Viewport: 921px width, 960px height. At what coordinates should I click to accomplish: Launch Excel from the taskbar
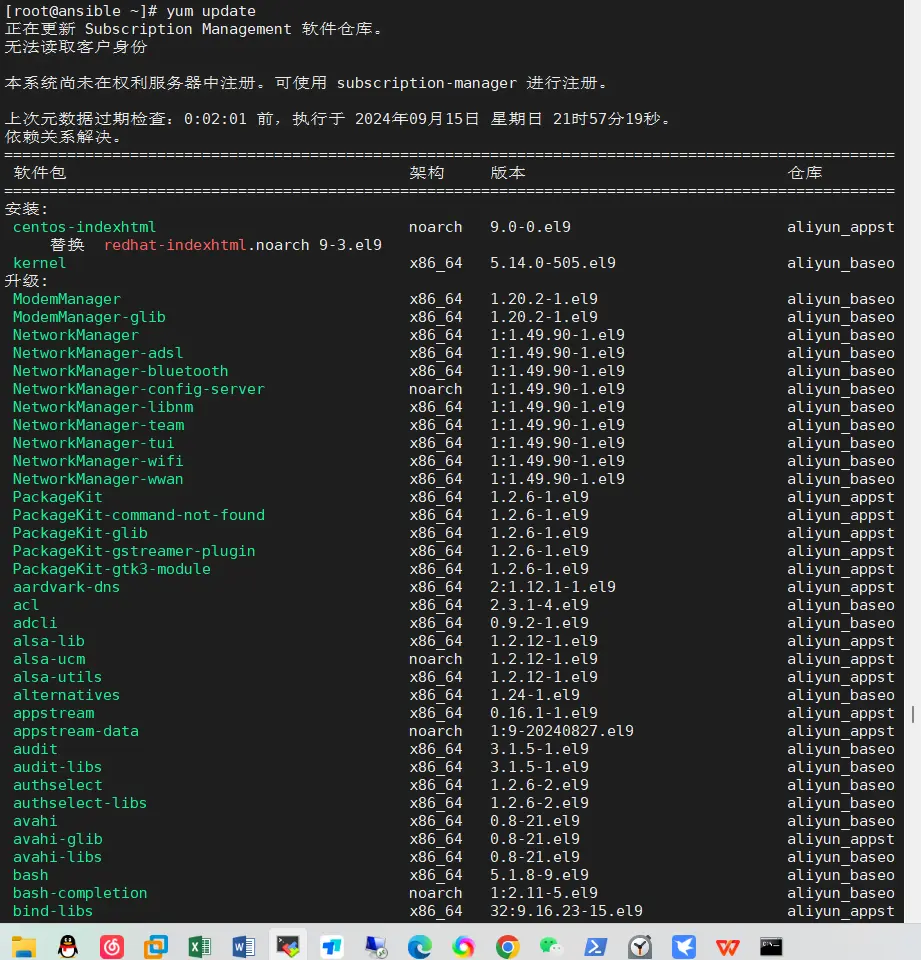(200, 946)
